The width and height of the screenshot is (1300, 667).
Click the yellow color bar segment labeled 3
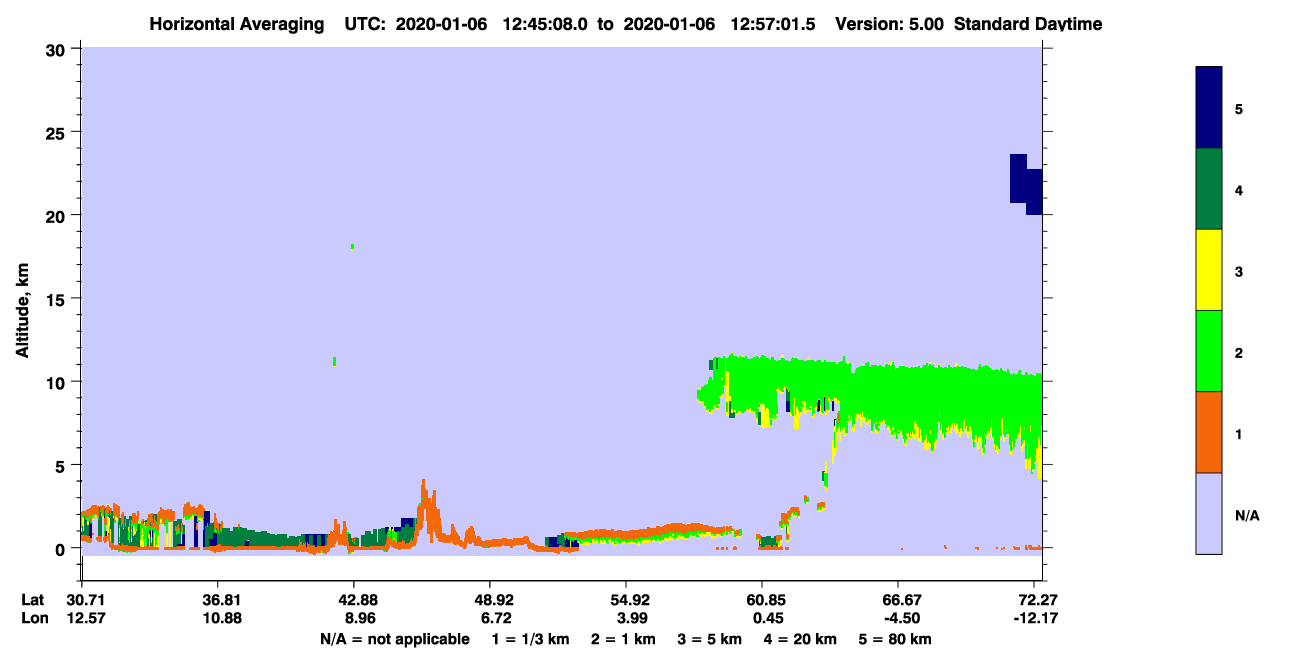click(x=1208, y=270)
